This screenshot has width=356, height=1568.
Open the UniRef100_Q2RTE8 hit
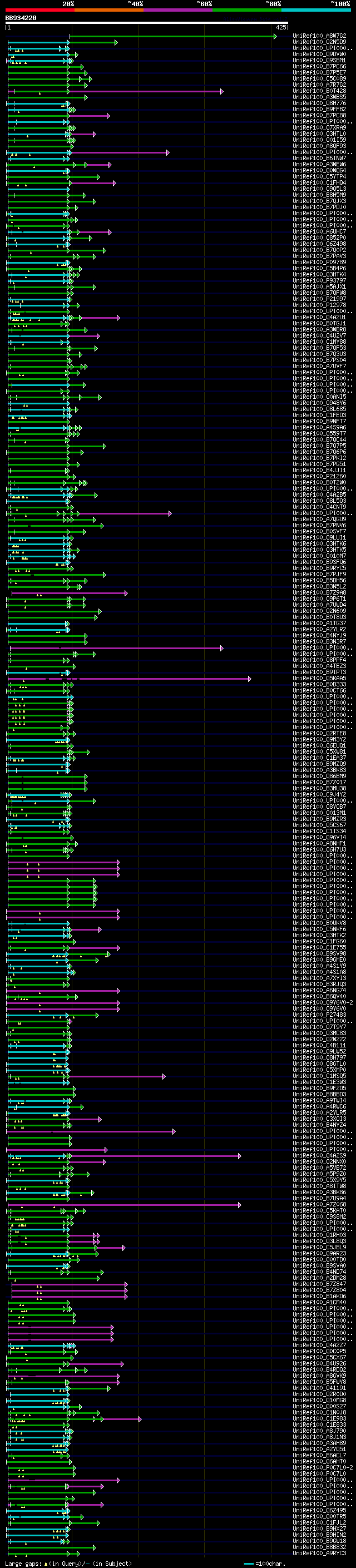pyautogui.click(x=319, y=733)
